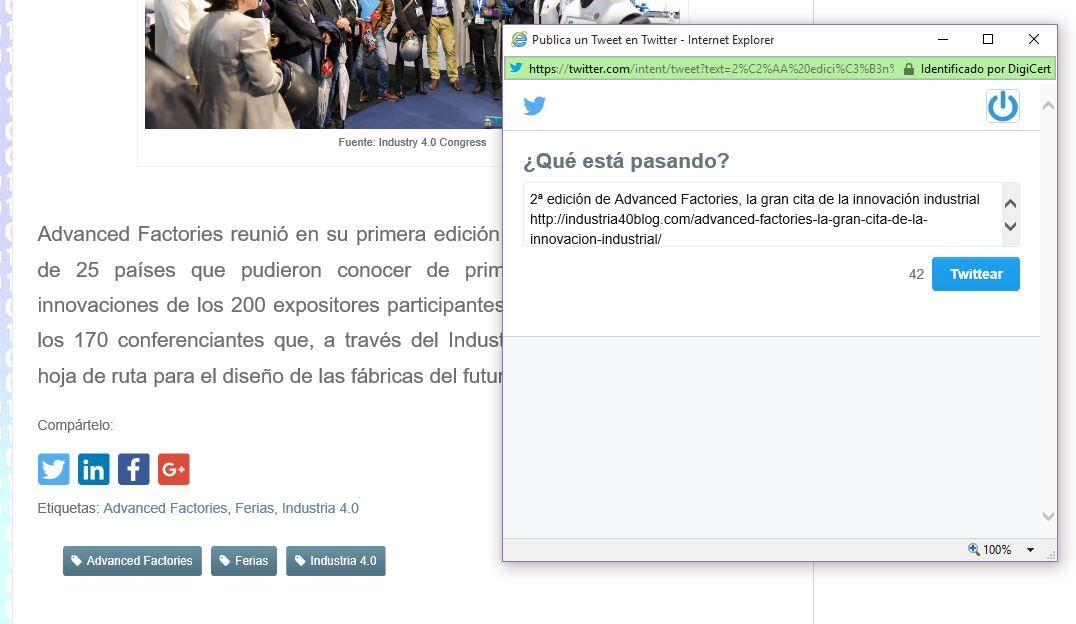Click the Twittear button
Image resolution: width=1076 pixels, height=624 pixels.
click(976, 274)
